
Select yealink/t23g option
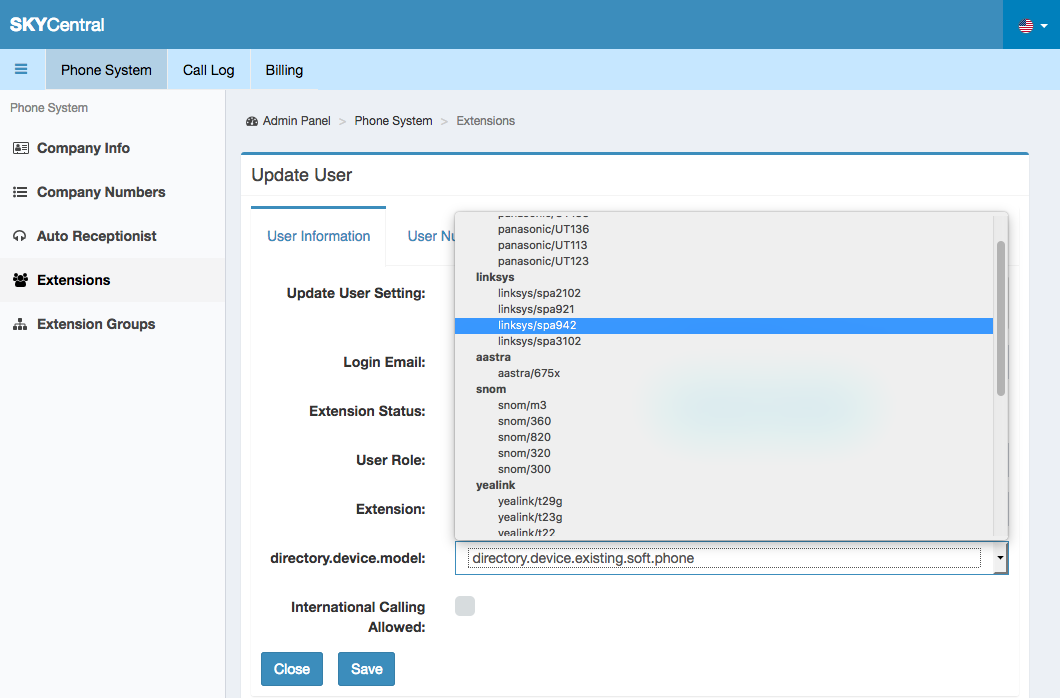[724, 517]
